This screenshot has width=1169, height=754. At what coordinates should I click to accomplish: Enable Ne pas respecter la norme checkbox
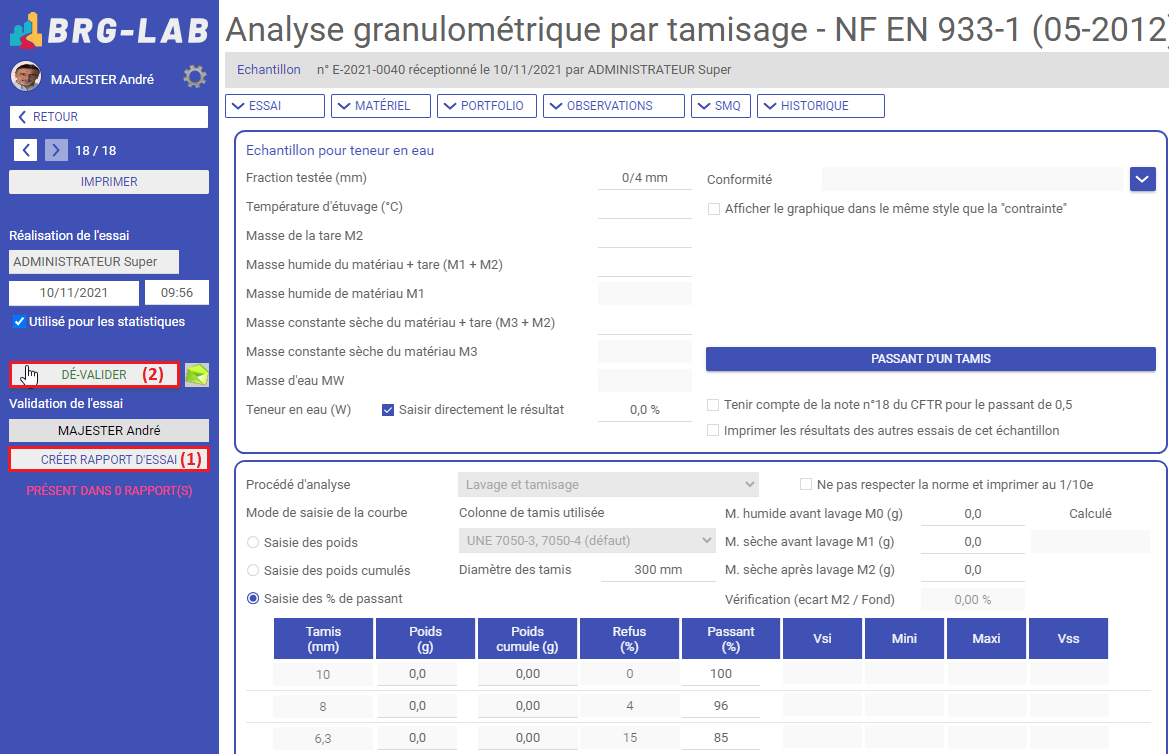(805, 485)
